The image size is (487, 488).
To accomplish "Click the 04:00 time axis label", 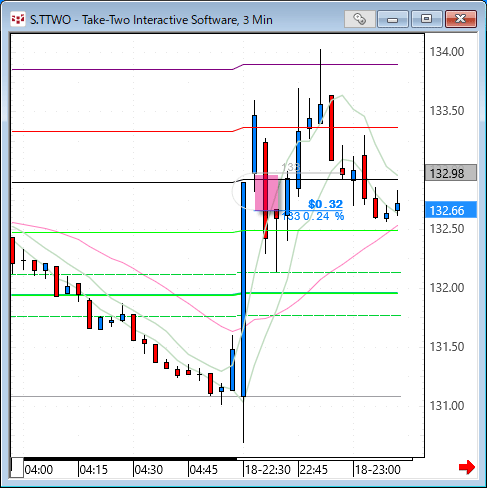I will (39, 470).
